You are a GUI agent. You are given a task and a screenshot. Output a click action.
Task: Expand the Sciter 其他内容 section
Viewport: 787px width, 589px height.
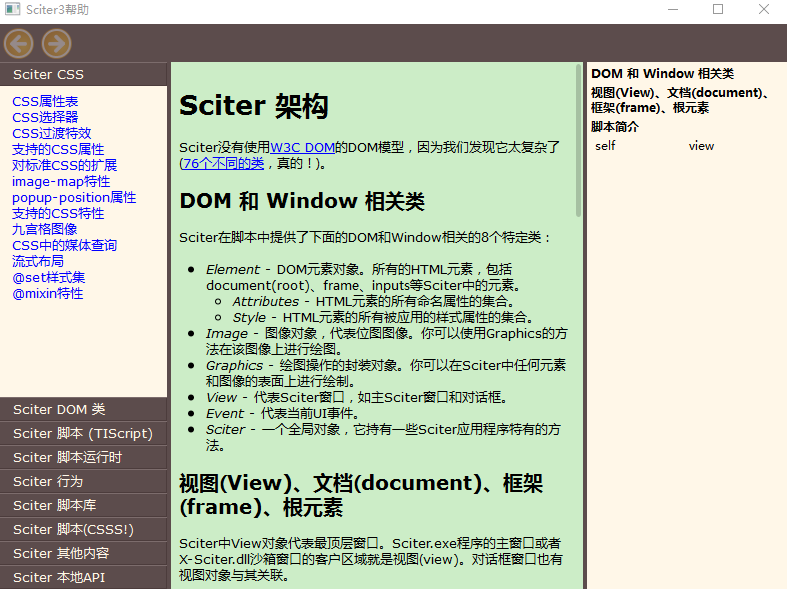pyautogui.click(x=83, y=553)
